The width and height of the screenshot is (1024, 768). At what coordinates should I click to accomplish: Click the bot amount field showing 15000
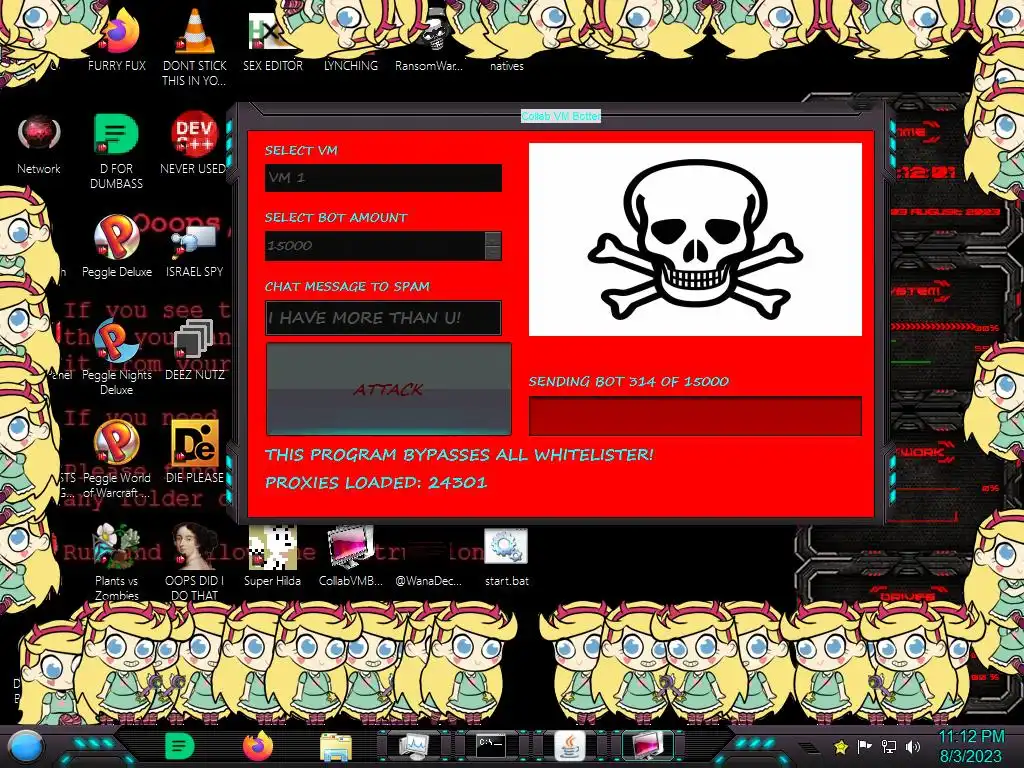click(375, 246)
